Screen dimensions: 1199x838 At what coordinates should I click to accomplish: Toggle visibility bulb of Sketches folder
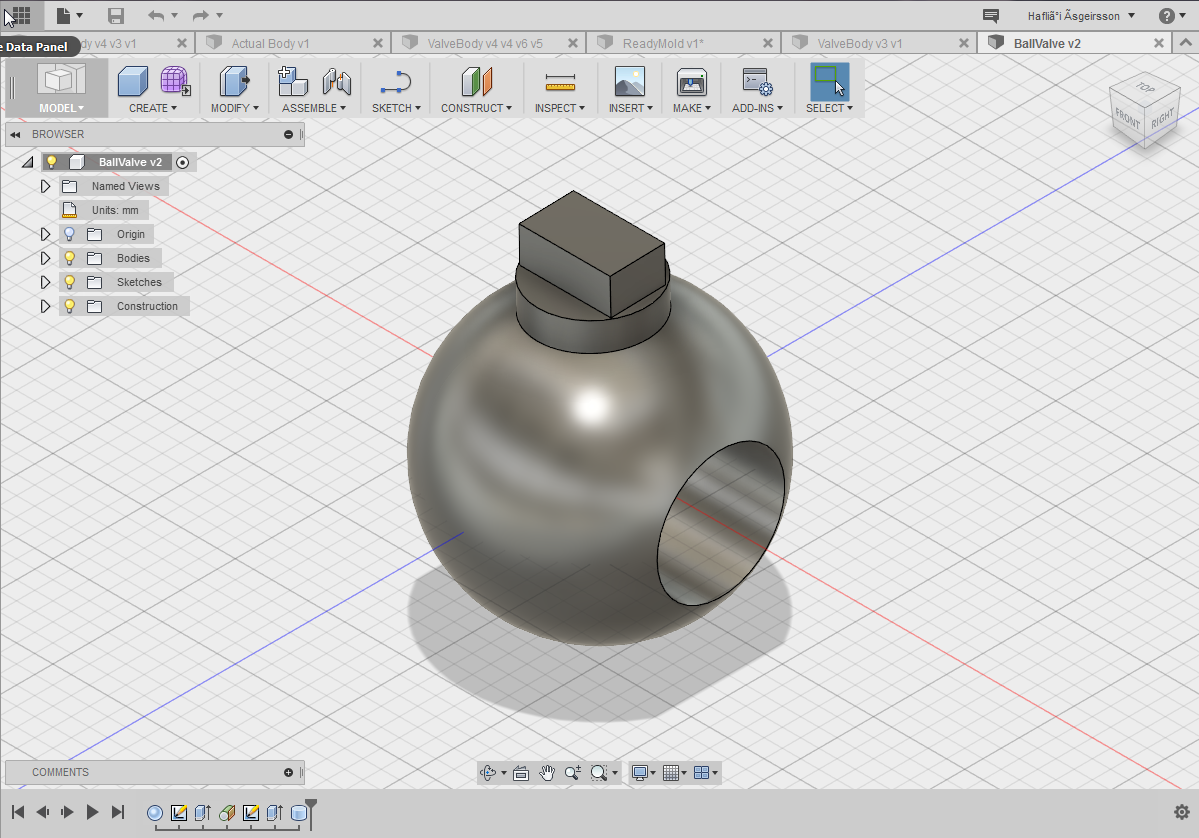click(x=70, y=282)
